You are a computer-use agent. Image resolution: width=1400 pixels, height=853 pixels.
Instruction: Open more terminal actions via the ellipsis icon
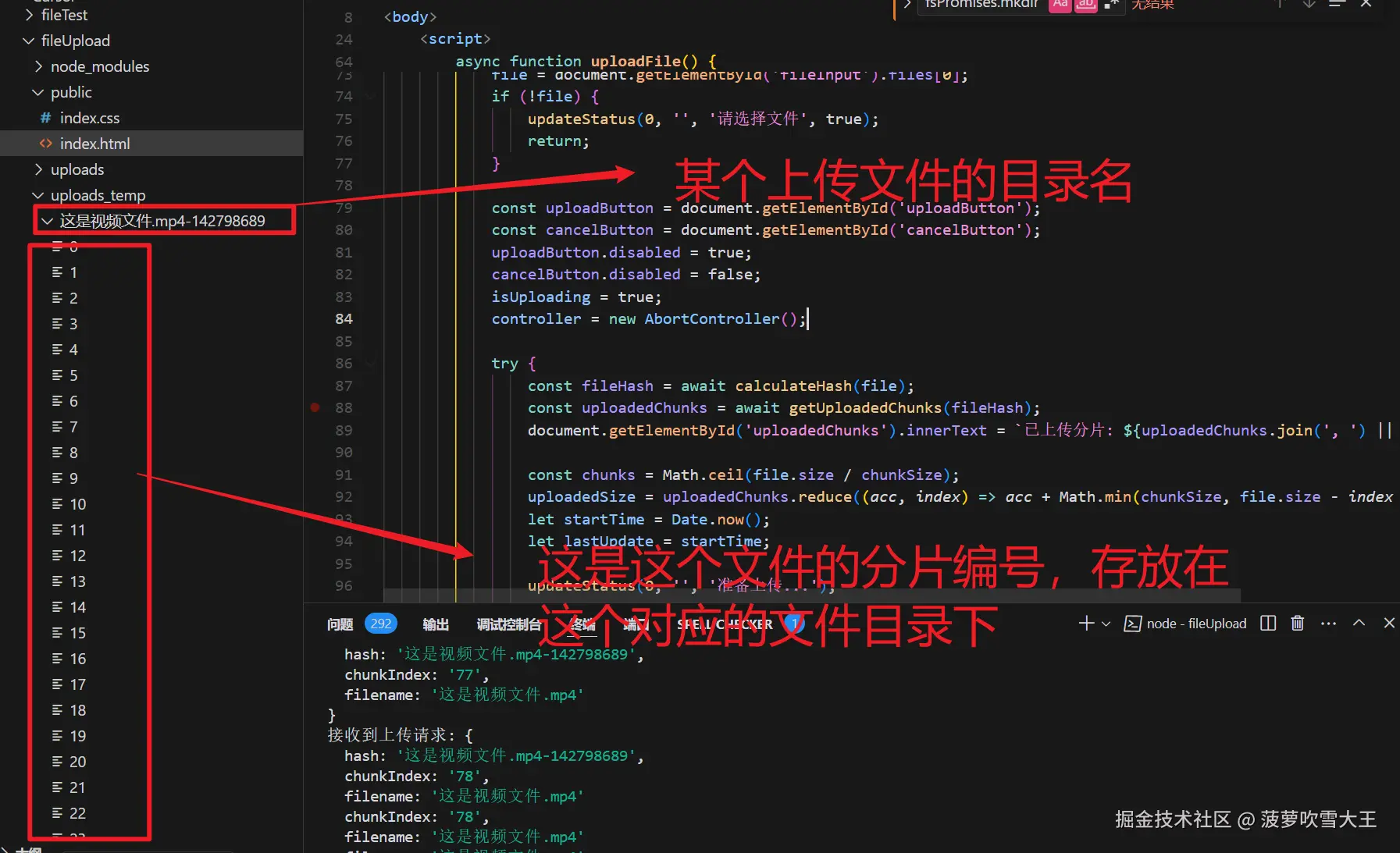click(1328, 623)
